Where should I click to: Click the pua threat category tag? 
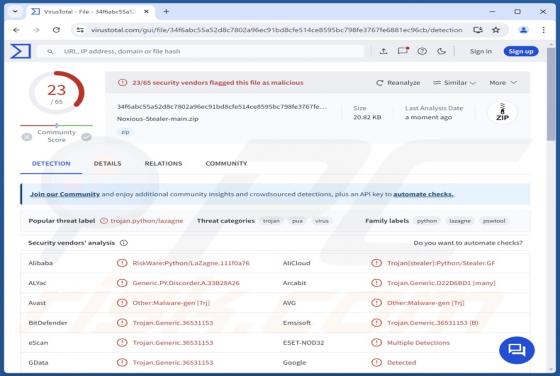[297, 221]
